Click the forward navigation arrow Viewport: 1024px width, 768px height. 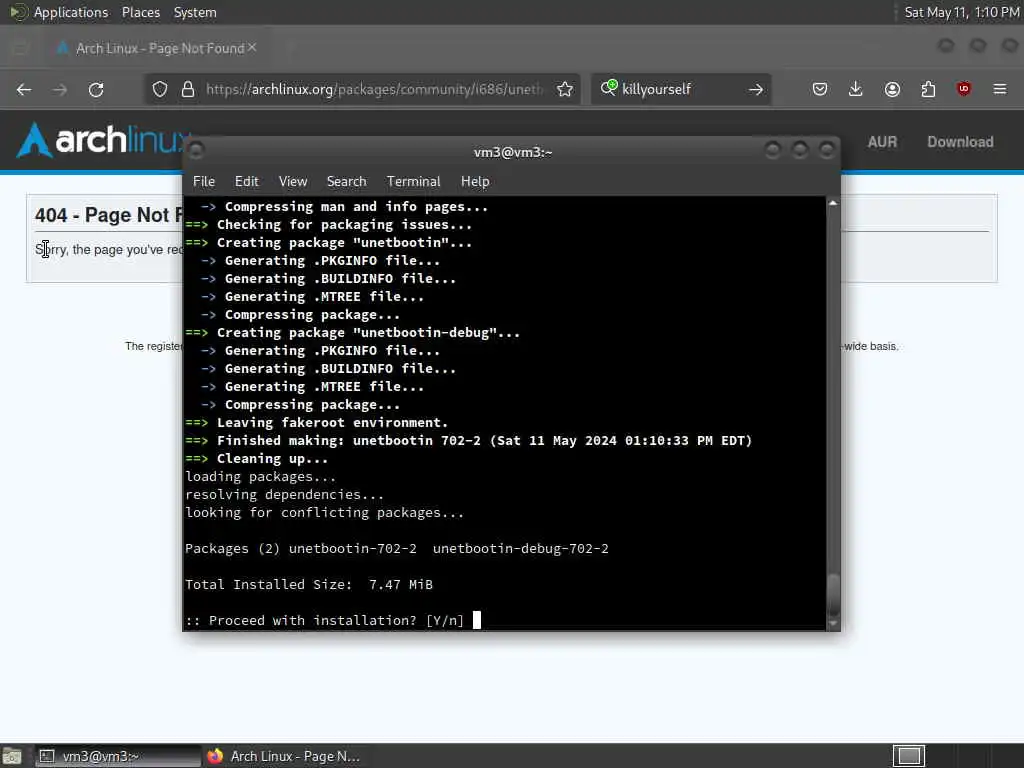point(60,89)
